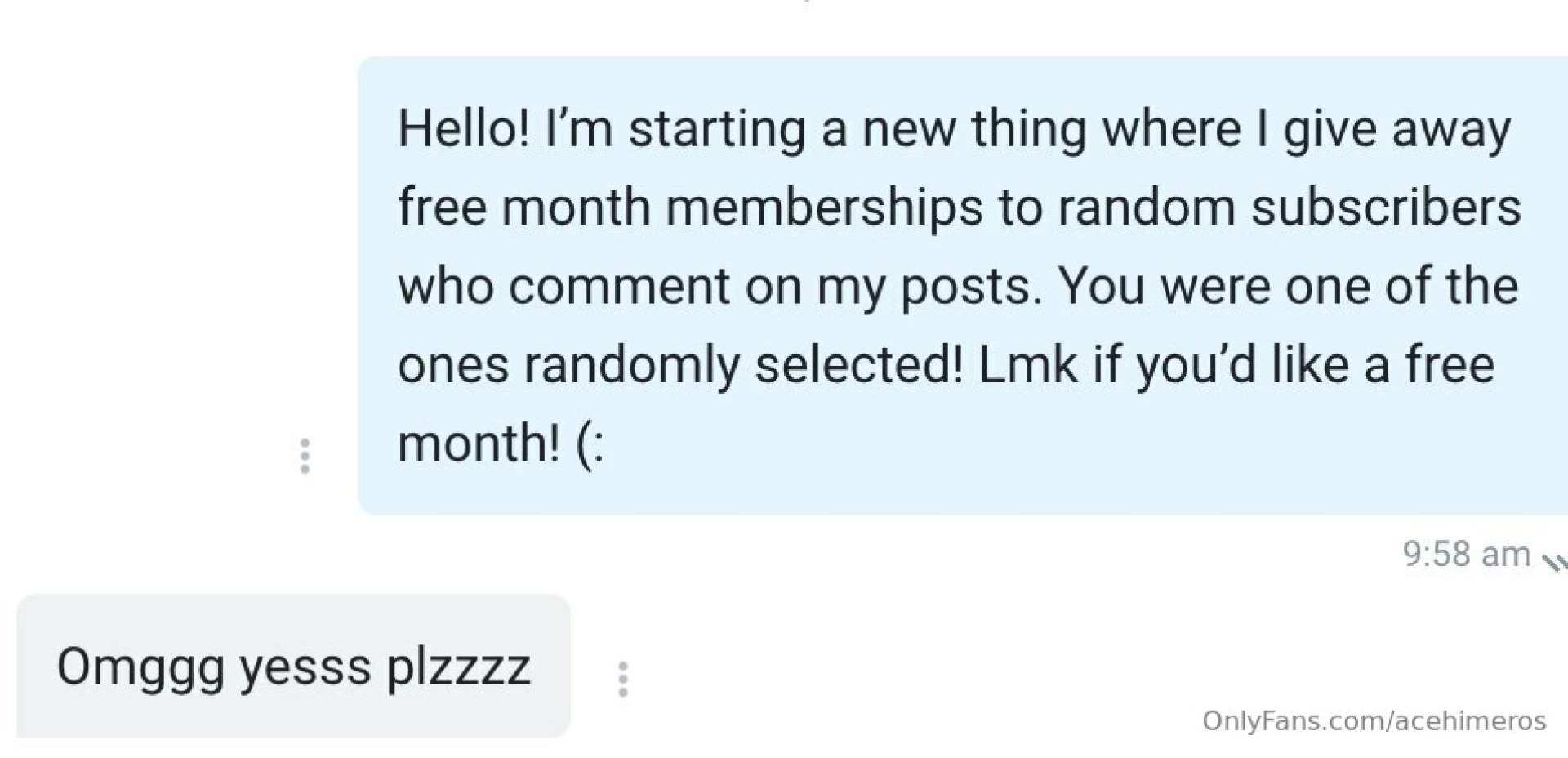The image size is (1568, 758).
Task: Open message actions for the giveaway message
Action: pyautogui.click(x=305, y=456)
